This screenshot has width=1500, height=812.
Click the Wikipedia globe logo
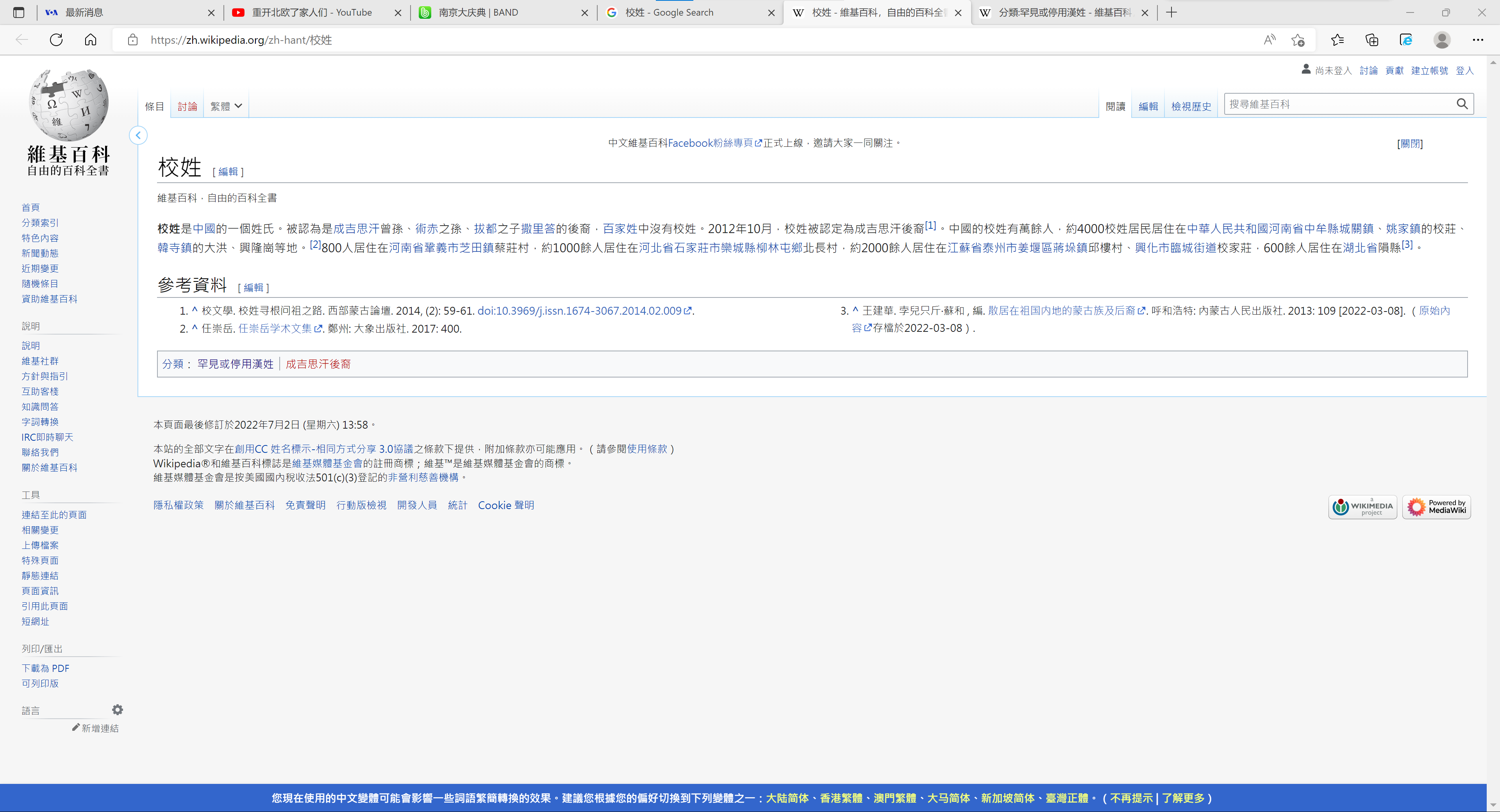(69, 105)
